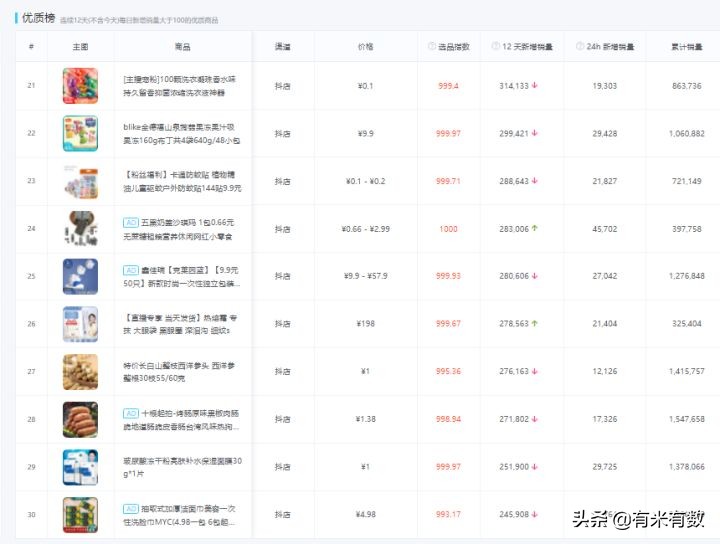Click the cumulative sales value 1,547,658
Screen dimensions: 720x544
[x=686, y=419]
